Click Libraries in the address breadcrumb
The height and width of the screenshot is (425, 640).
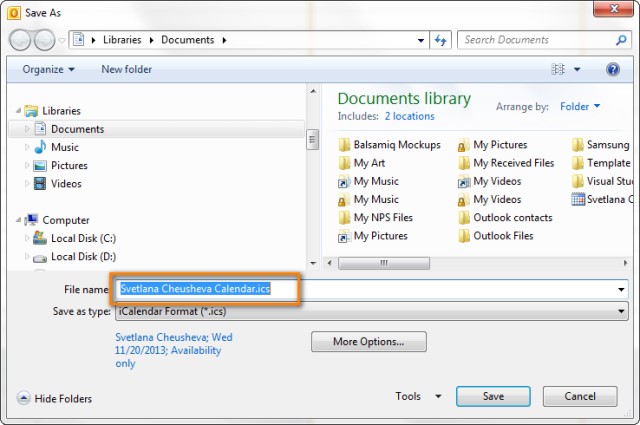[x=122, y=40]
